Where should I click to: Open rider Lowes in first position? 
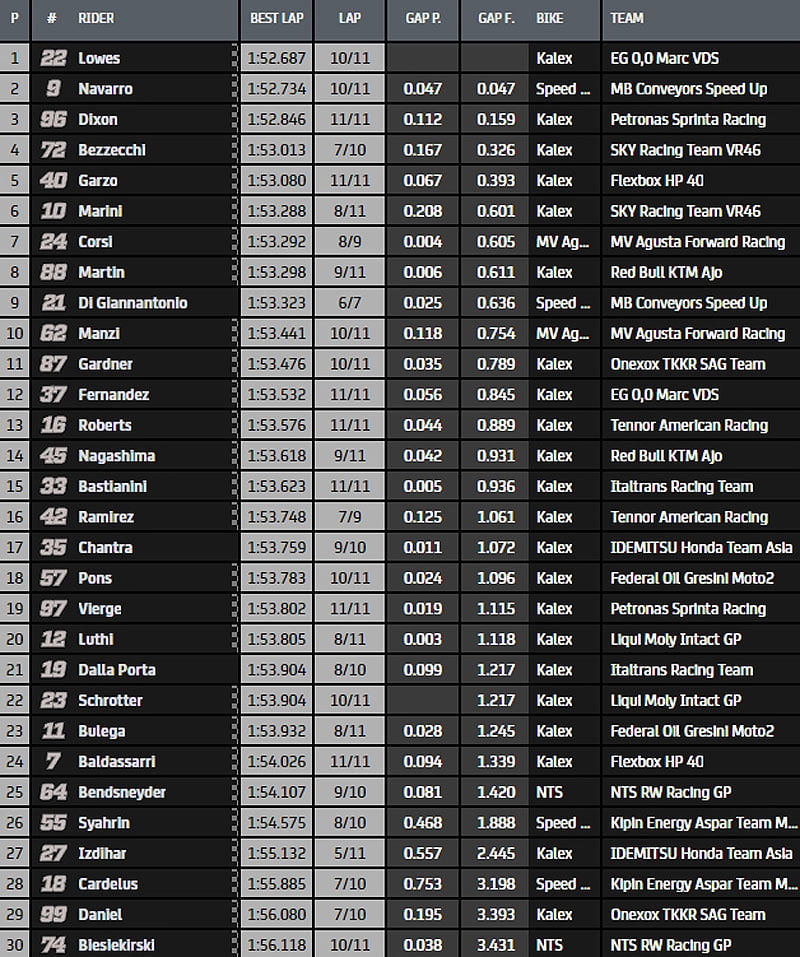[x=99, y=58]
